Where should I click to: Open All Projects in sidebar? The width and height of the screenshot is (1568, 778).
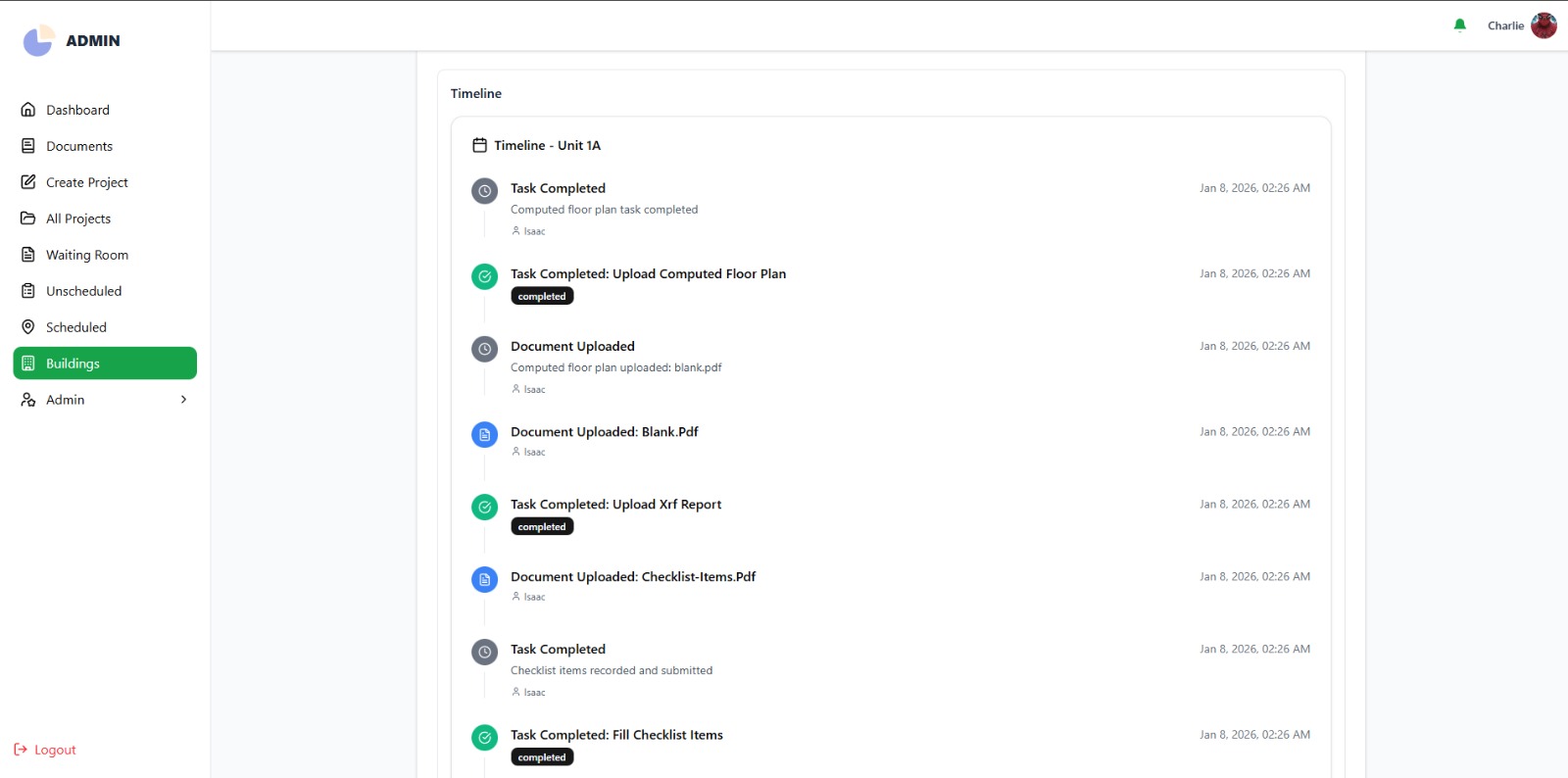[105, 219]
